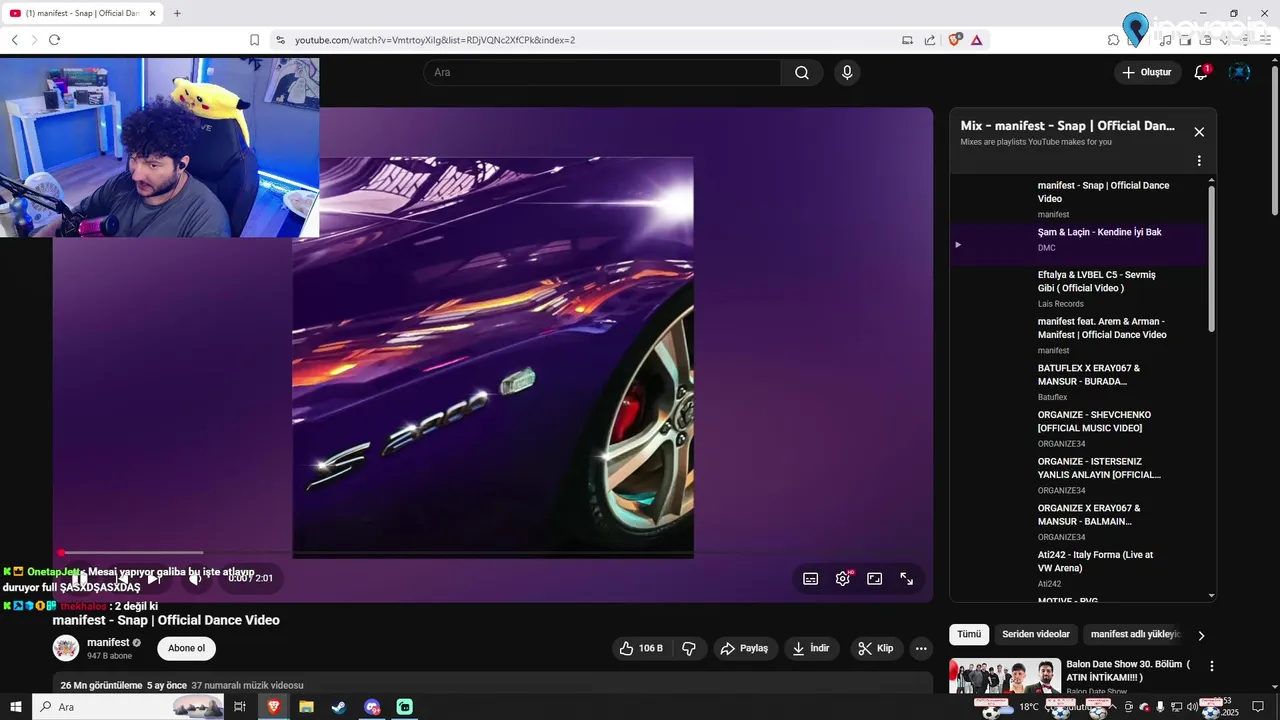The width and height of the screenshot is (1280, 720).
Task: Open Discord from the taskbar
Action: coord(372,707)
